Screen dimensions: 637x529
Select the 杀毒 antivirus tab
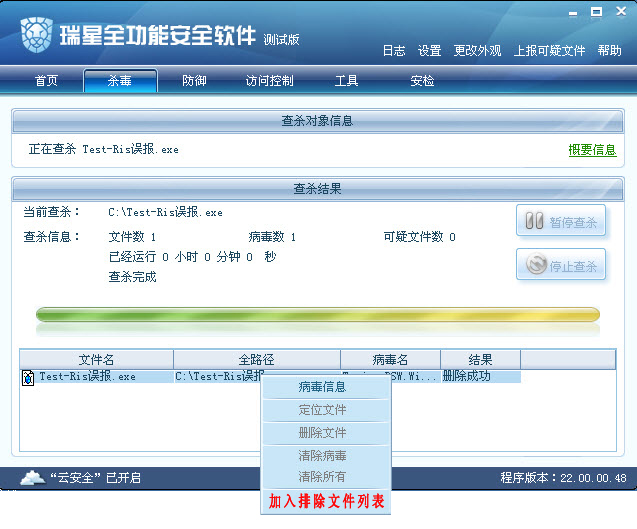tap(120, 80)
